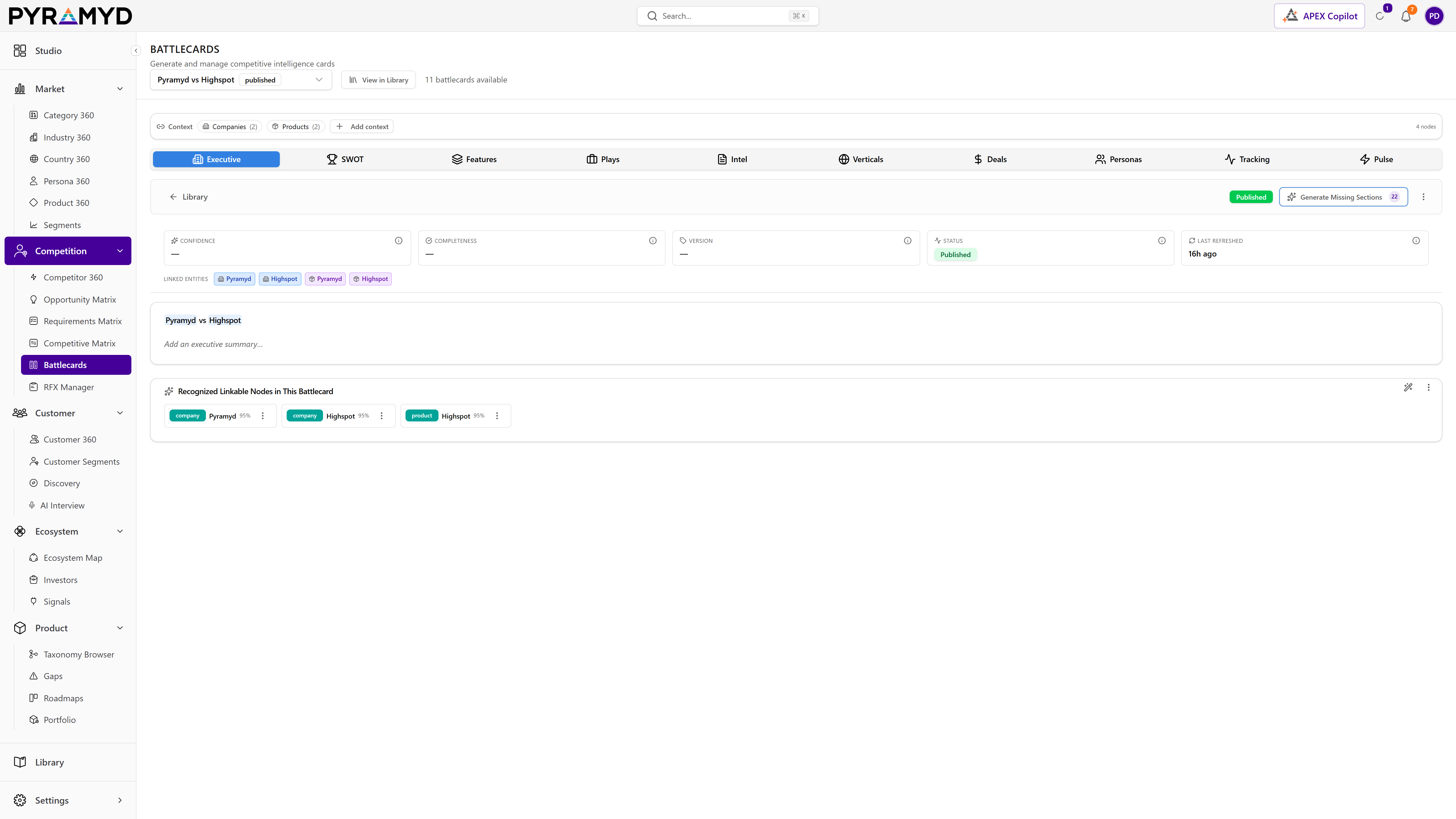The width and height of the screenshot is (1456, 819).
Task: Open the Battlecards sidebar item
Action: tap(76, 365)
